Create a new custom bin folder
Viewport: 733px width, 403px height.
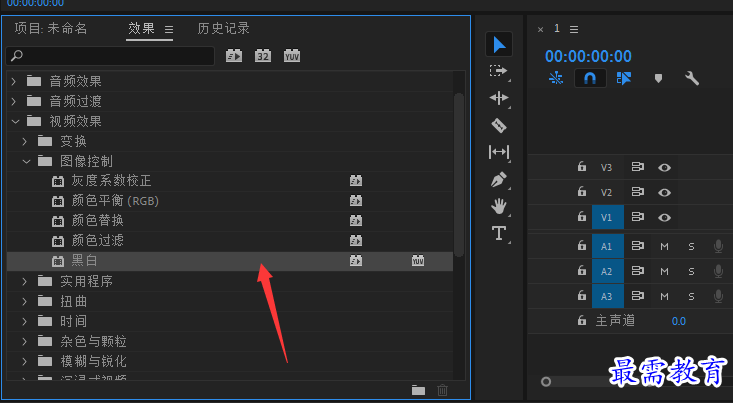[418, 390]
